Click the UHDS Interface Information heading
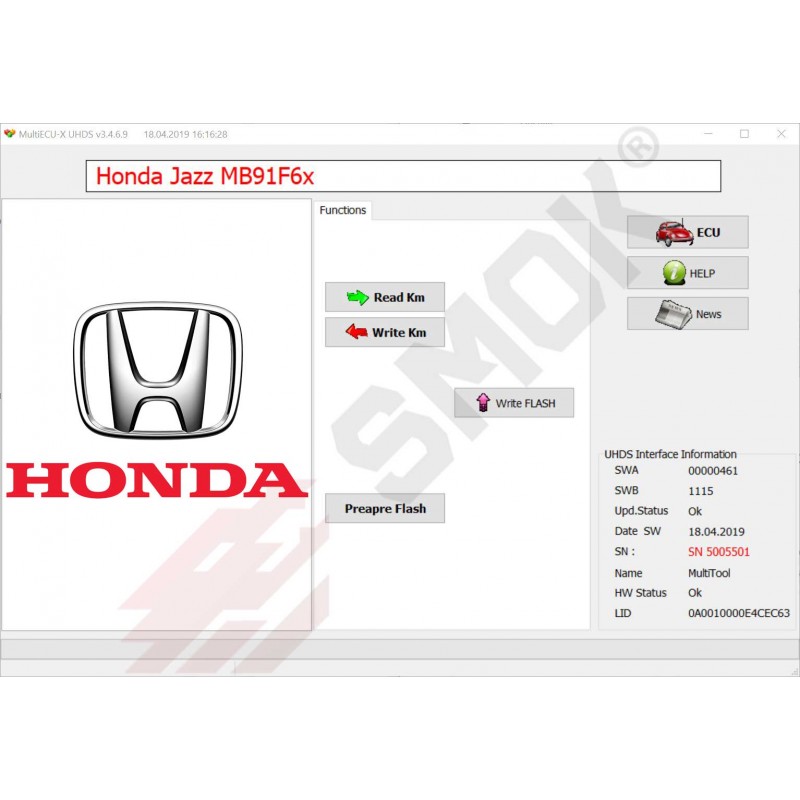The width and height of the screenshot is (800, 800). pyautogui.click(x=670, y=454)
